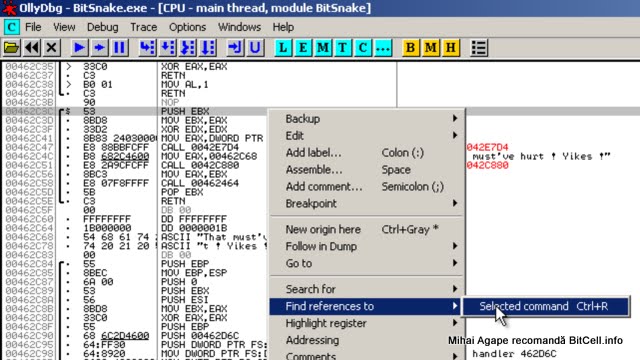Select the MOV AL,1 instruction line
Screen dimensions: 640x360
pyautogui.click(x=185, y=84)
